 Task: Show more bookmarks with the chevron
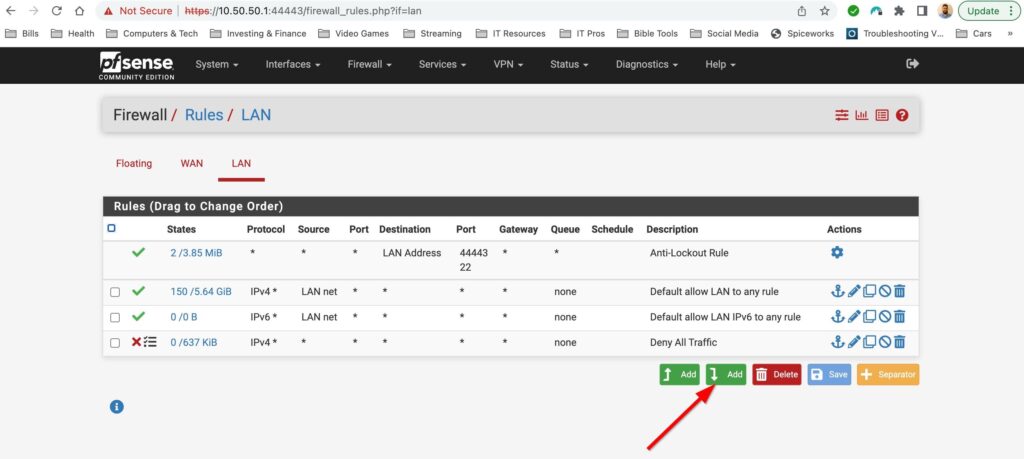tap(1010, 33)
